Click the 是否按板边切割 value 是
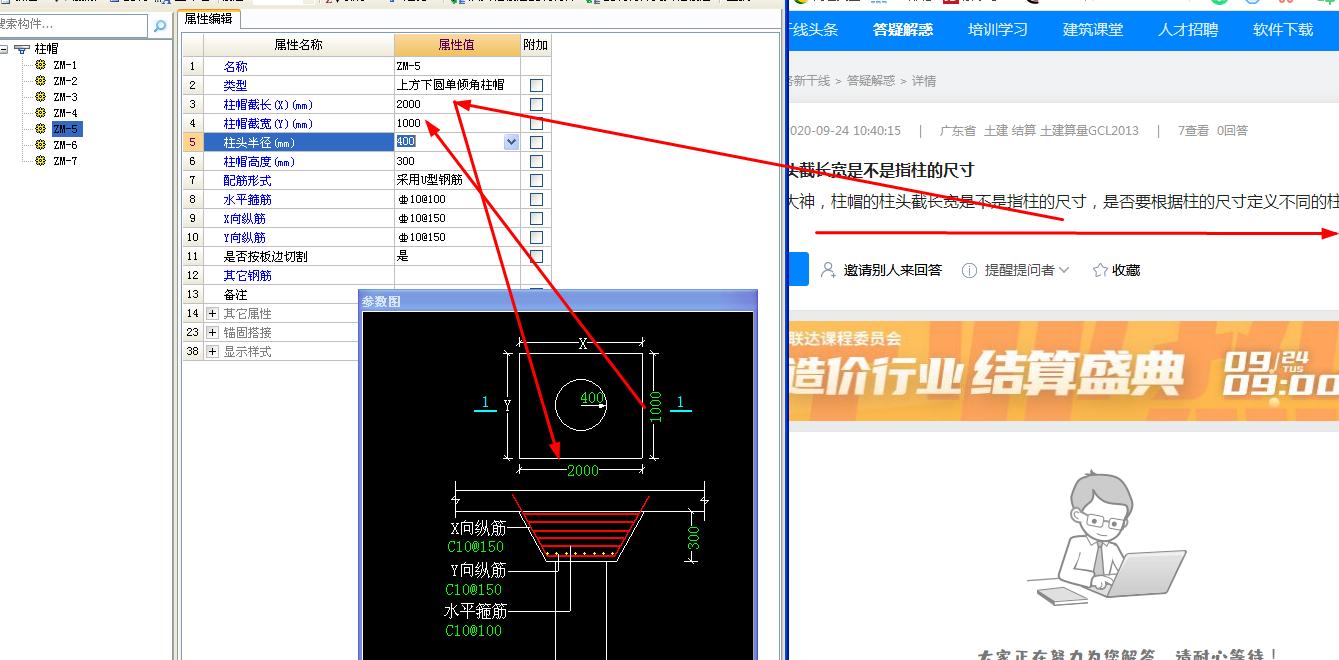 click(457, 256)
